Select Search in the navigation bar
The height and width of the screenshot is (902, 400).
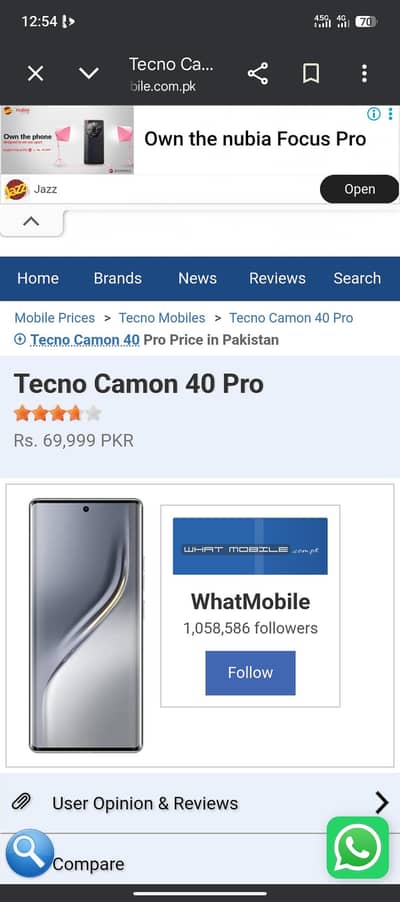pos(357,278)
